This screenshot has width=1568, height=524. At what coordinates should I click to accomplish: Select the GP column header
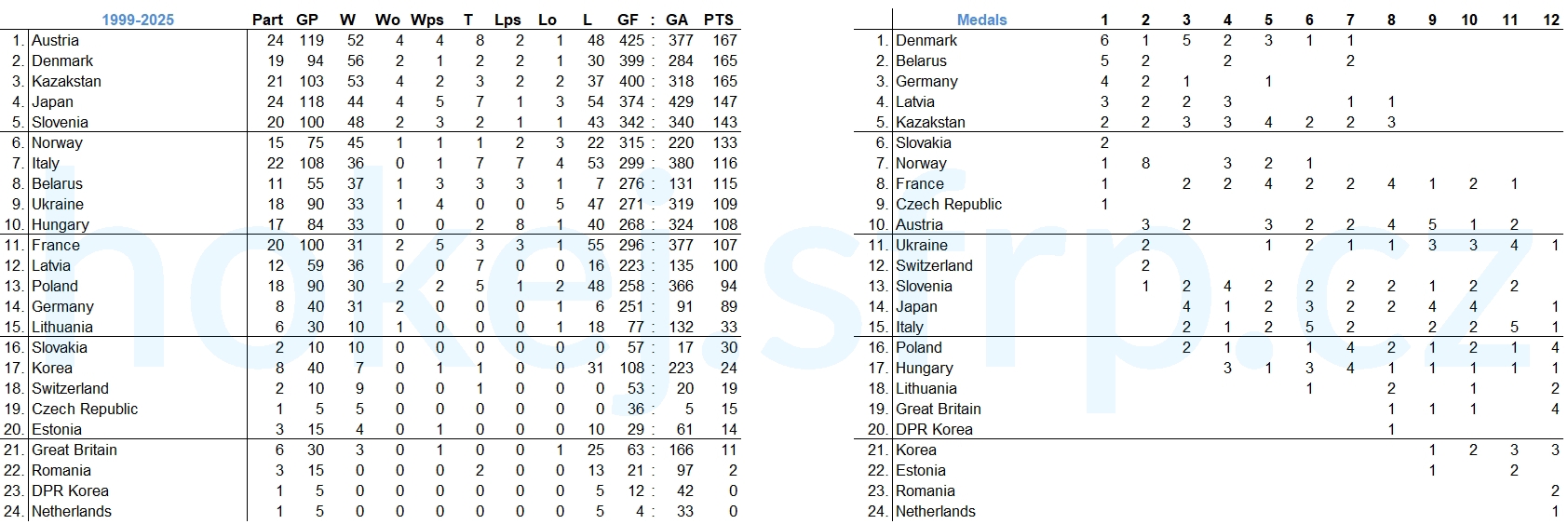coord(307,20)
